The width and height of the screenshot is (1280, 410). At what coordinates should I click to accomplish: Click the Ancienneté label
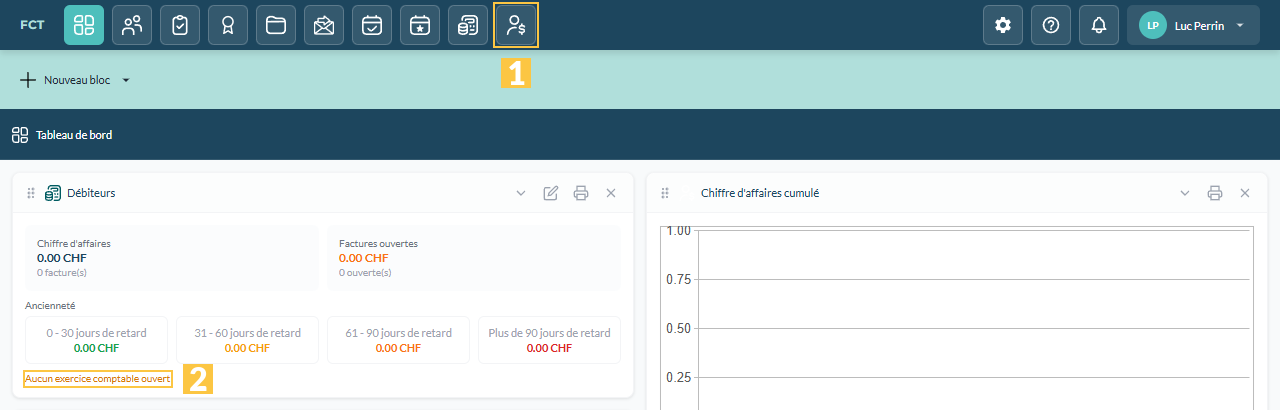pyautogui.click(x=51, y=305)
